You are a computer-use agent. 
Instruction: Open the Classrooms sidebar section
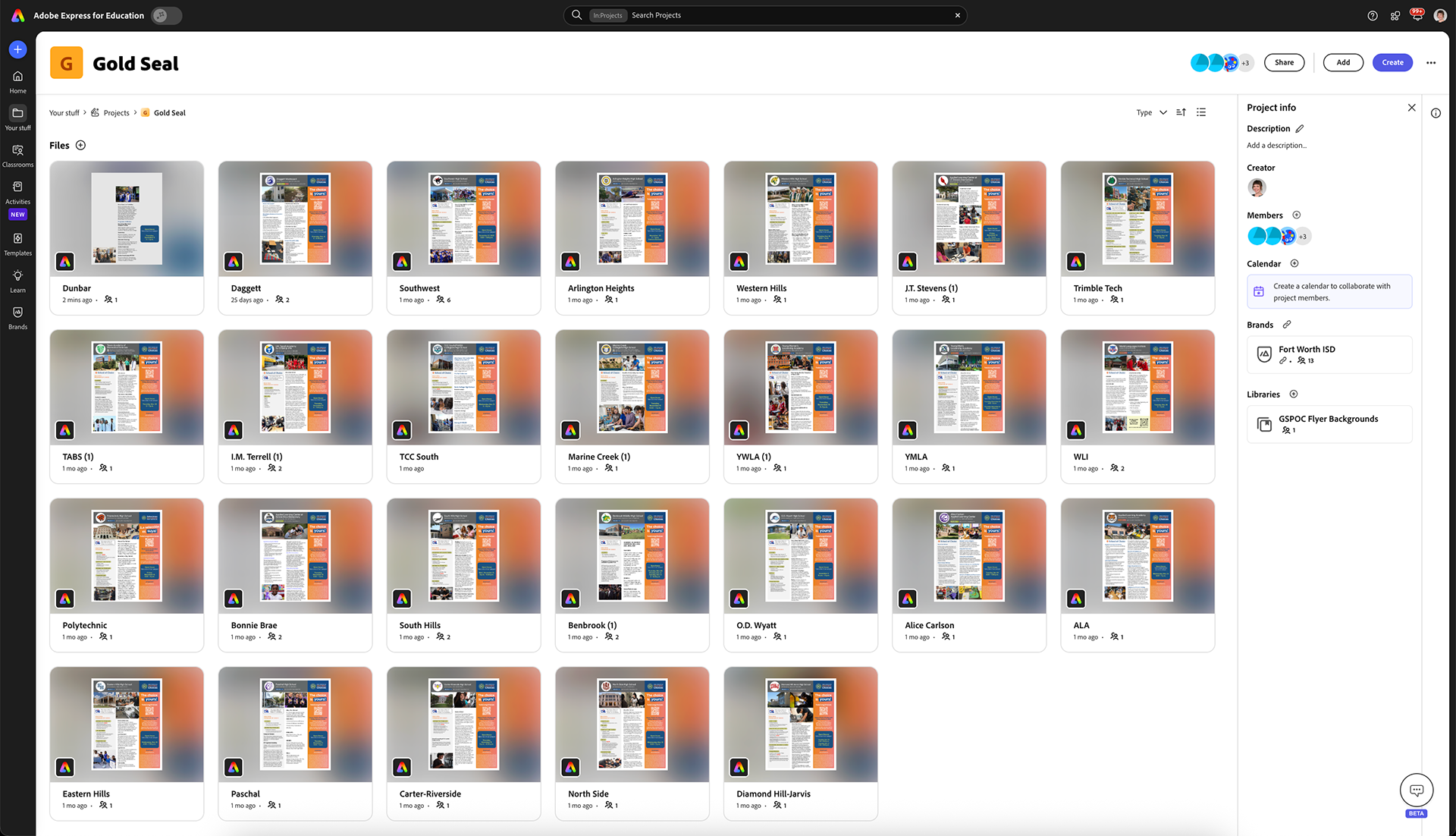pos(17,155)
